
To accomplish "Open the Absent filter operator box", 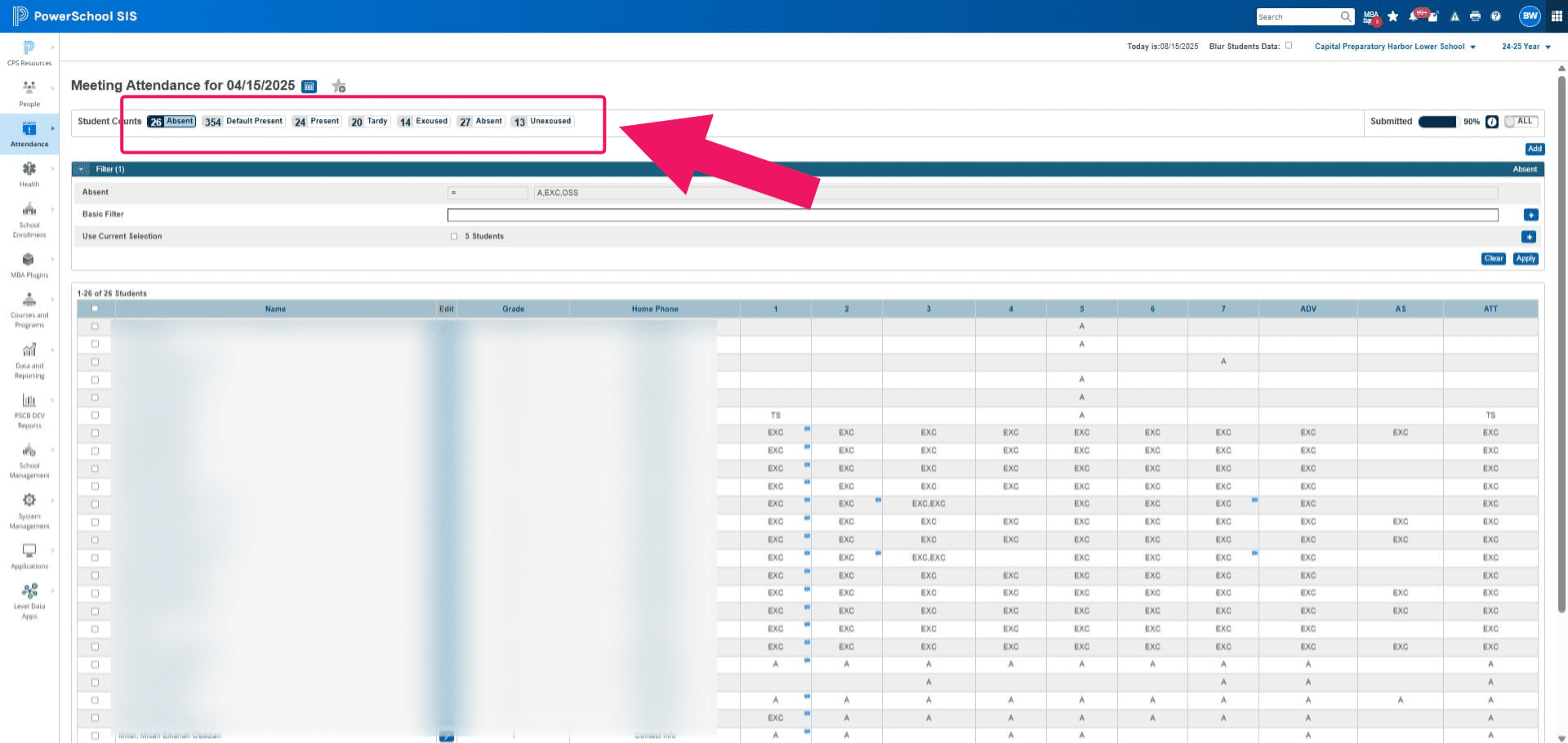I will (x=488, y=193).
